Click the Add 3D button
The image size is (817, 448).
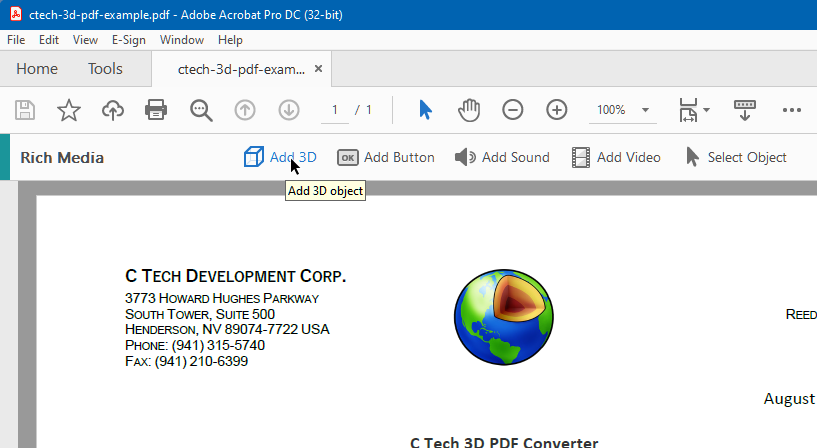click(280, 157)
